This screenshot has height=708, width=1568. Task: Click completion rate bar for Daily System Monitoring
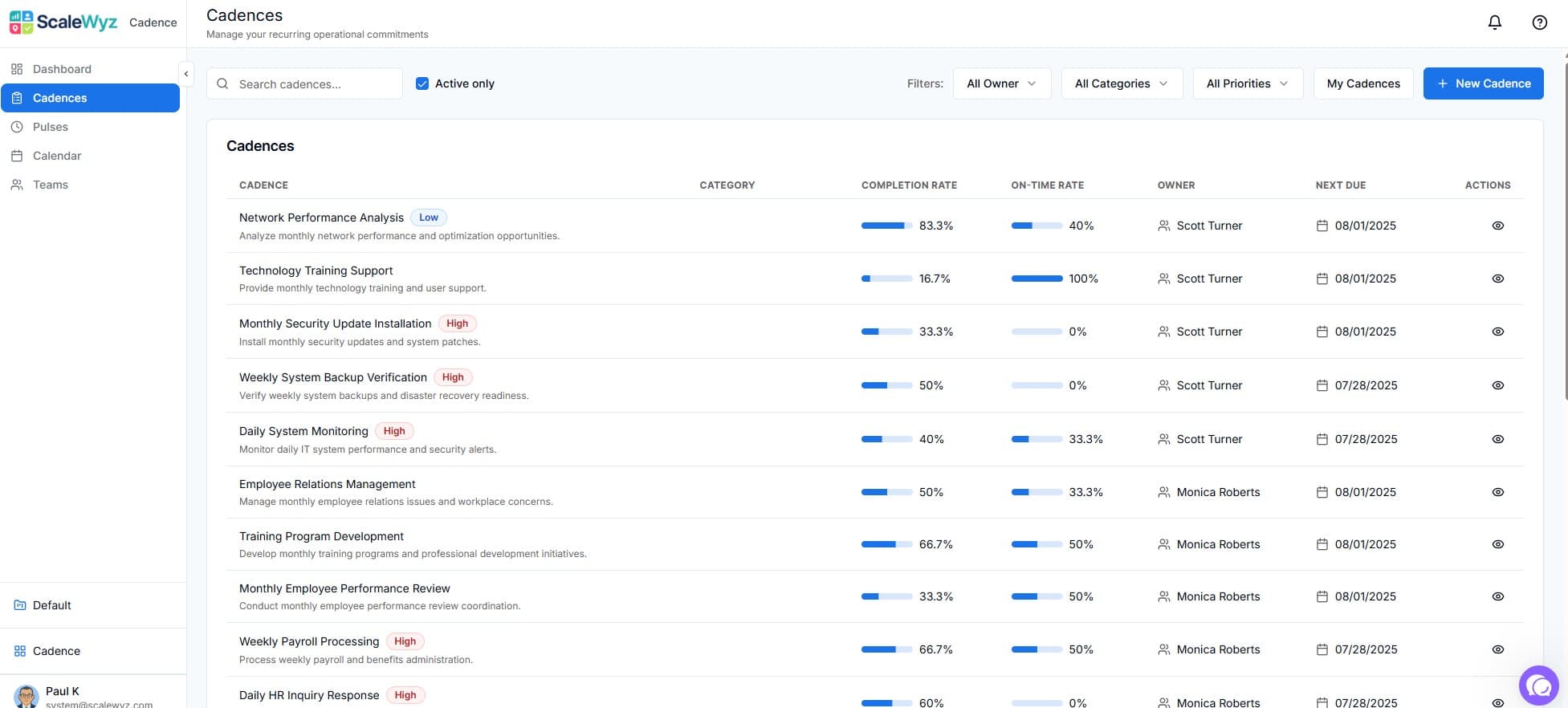[886, 439]
